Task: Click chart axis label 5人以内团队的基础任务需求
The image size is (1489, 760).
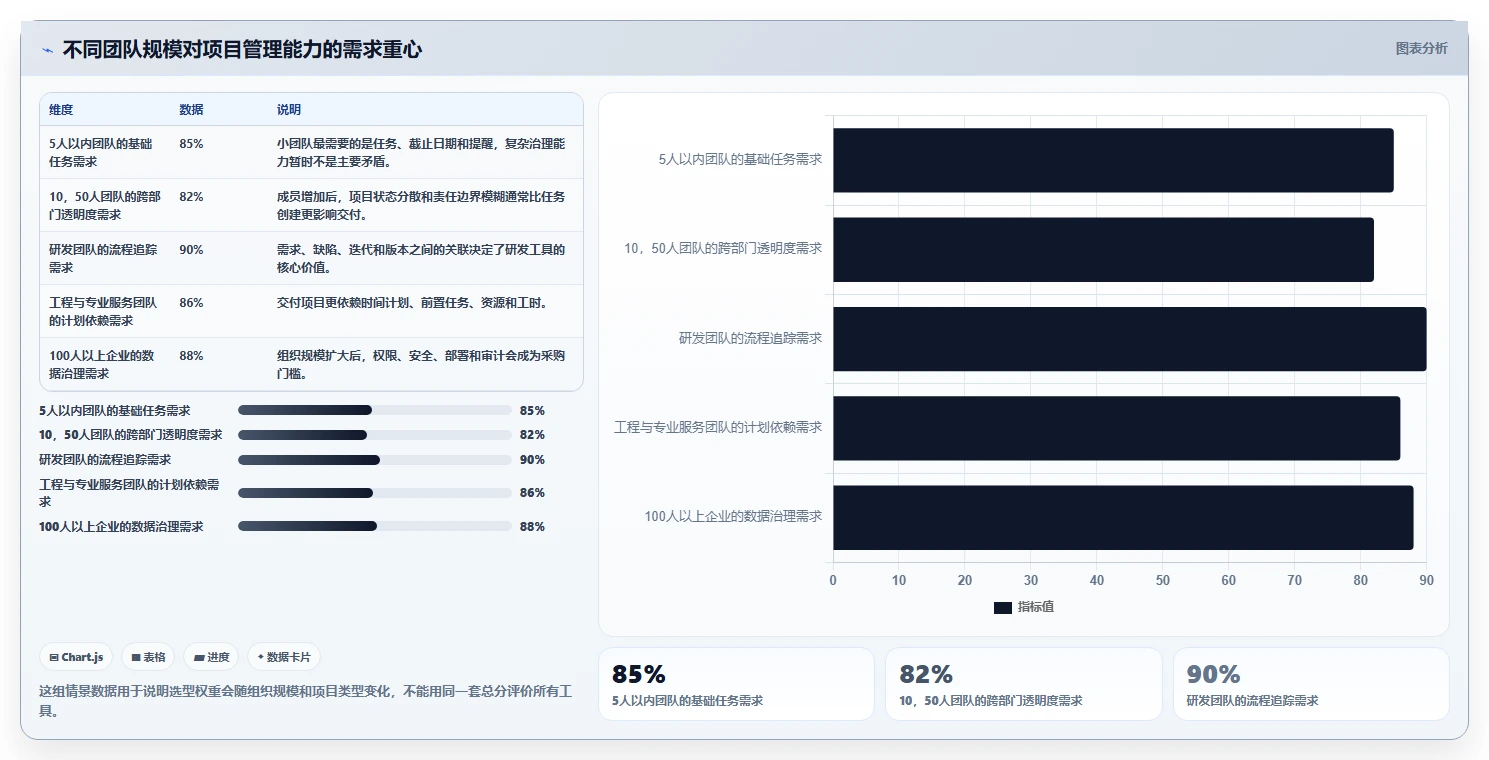Action: click(x=740, y=159)
